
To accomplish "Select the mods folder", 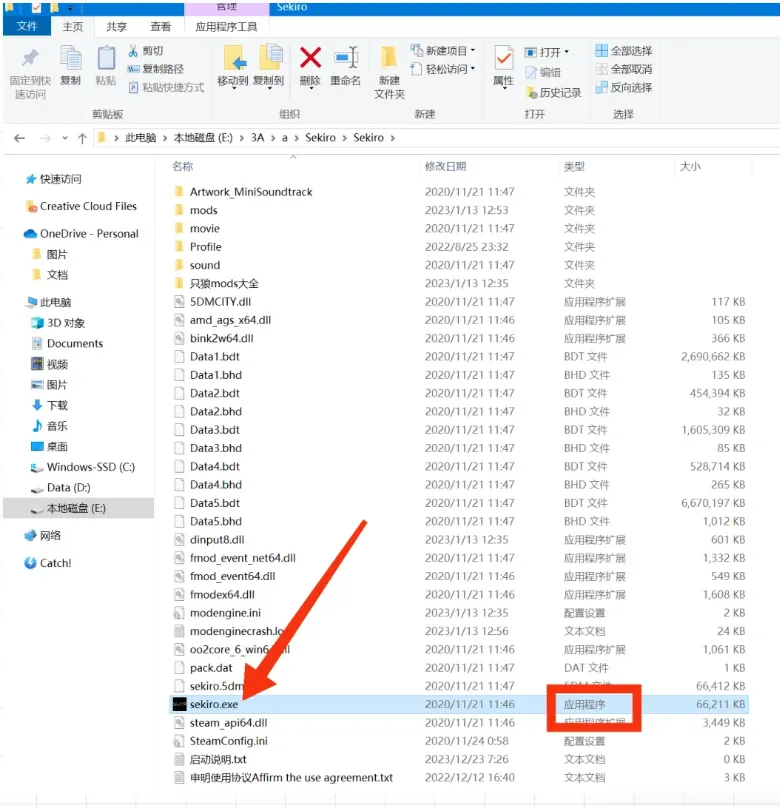I will (204, 210).
